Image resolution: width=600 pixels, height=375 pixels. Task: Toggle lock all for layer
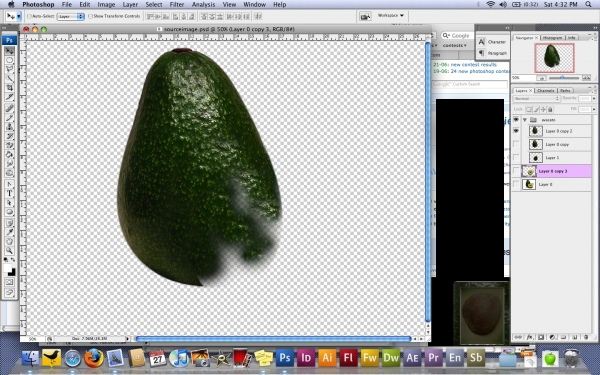point(550,109)
